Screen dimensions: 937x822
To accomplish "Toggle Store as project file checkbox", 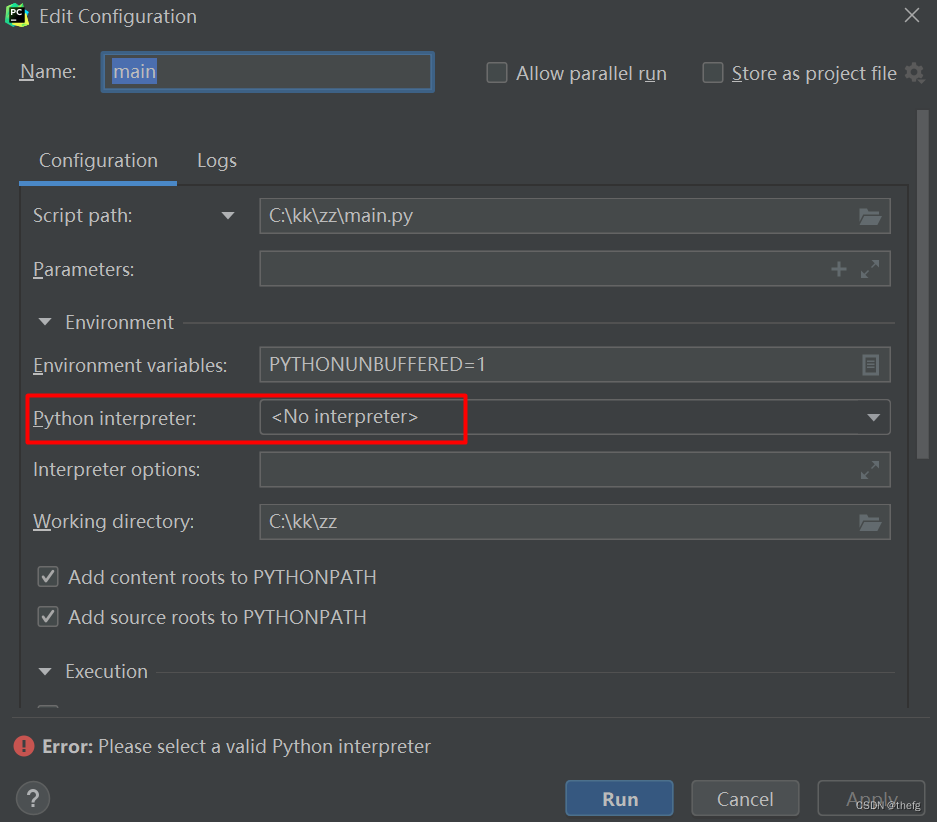I will [x=712, y=73].
